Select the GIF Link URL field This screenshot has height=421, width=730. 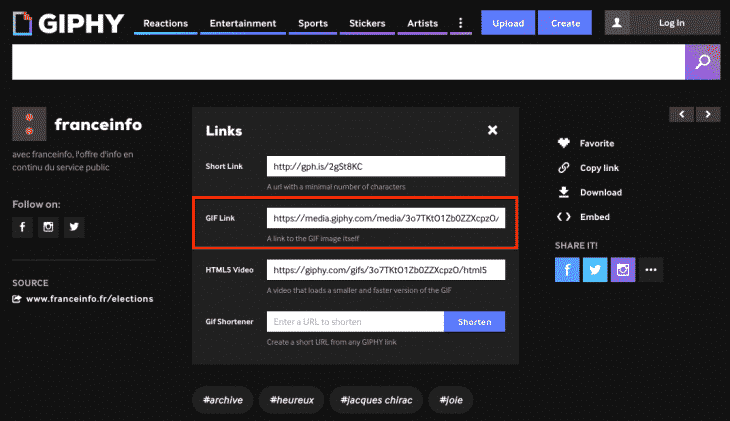pos(385,217)
